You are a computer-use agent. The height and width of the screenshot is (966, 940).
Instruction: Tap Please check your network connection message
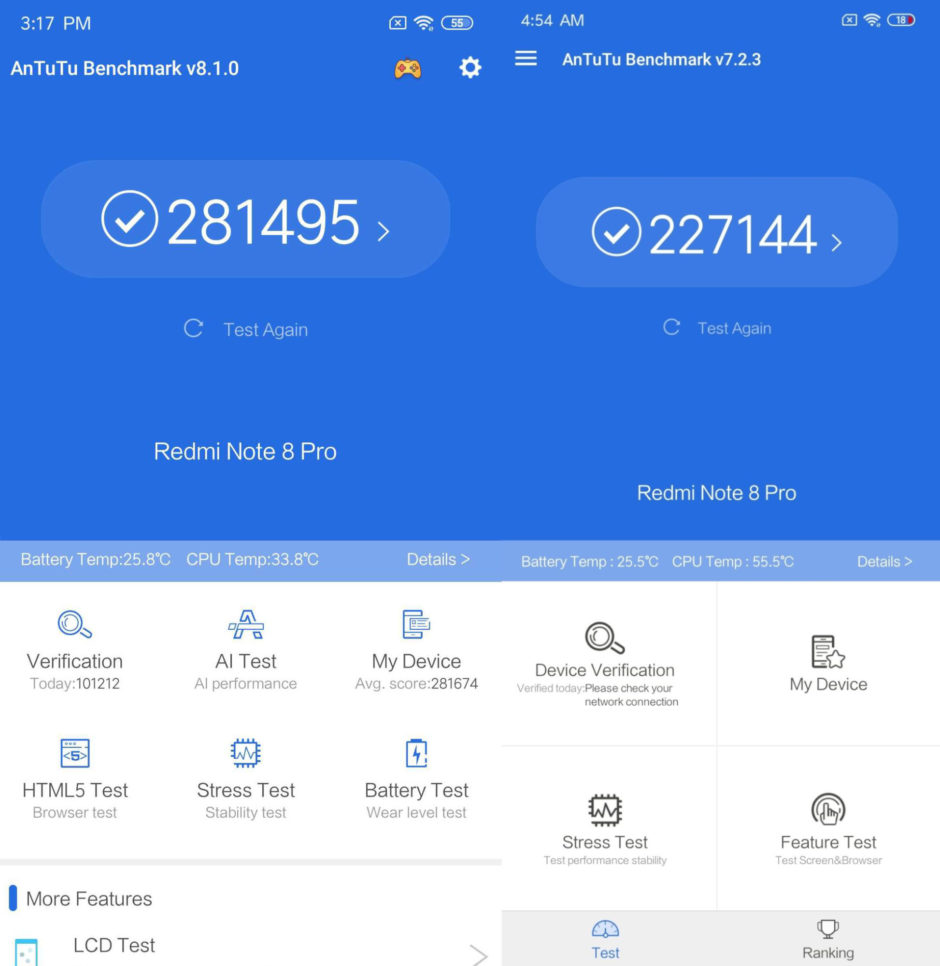click(631, 695)
